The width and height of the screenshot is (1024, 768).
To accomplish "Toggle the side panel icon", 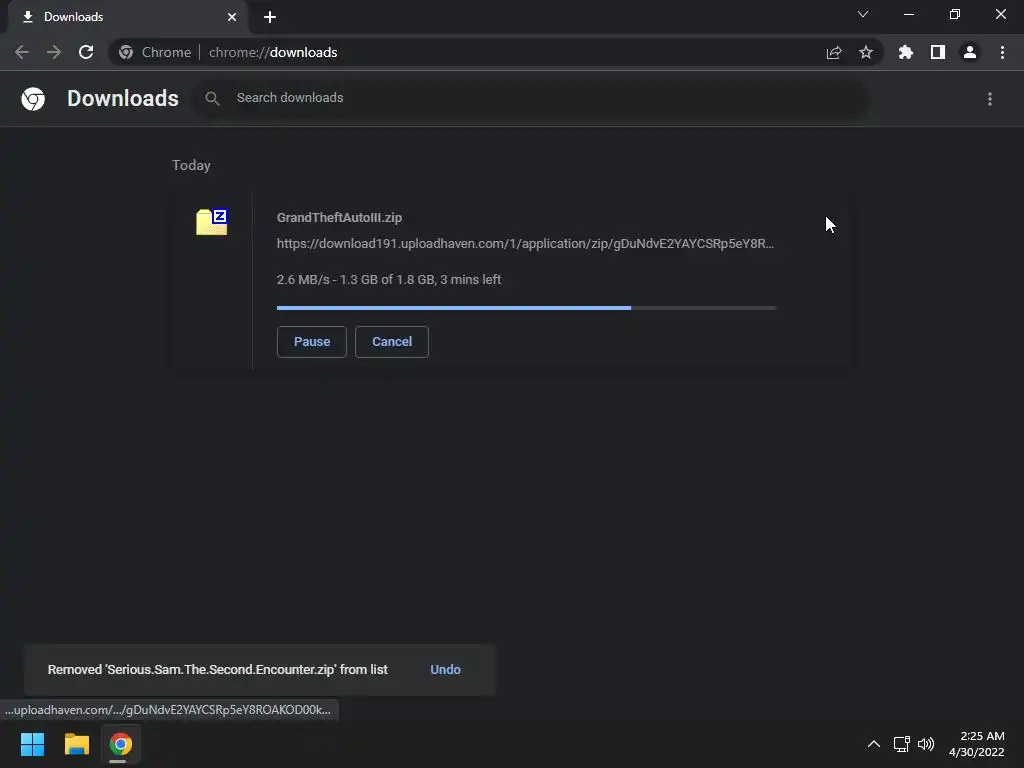I will coord(938,52).
